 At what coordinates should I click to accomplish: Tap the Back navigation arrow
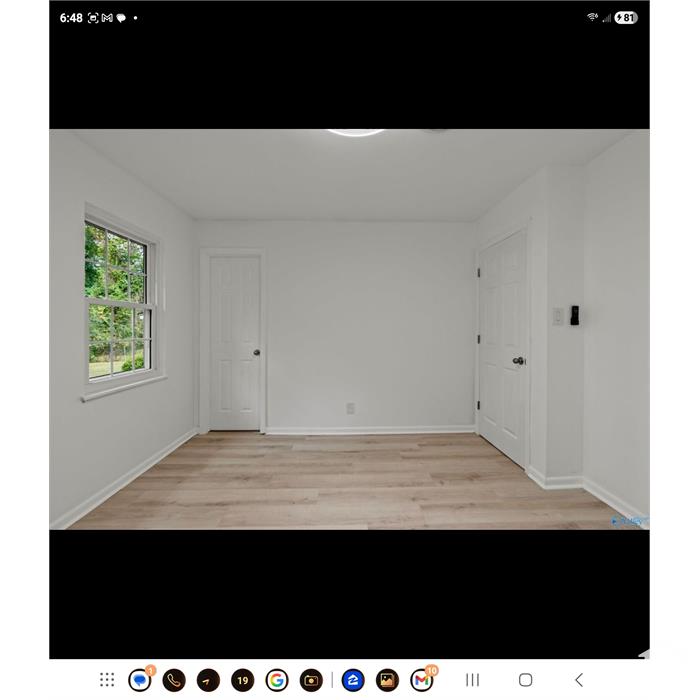pyautogui.click(x=578, y=680)
